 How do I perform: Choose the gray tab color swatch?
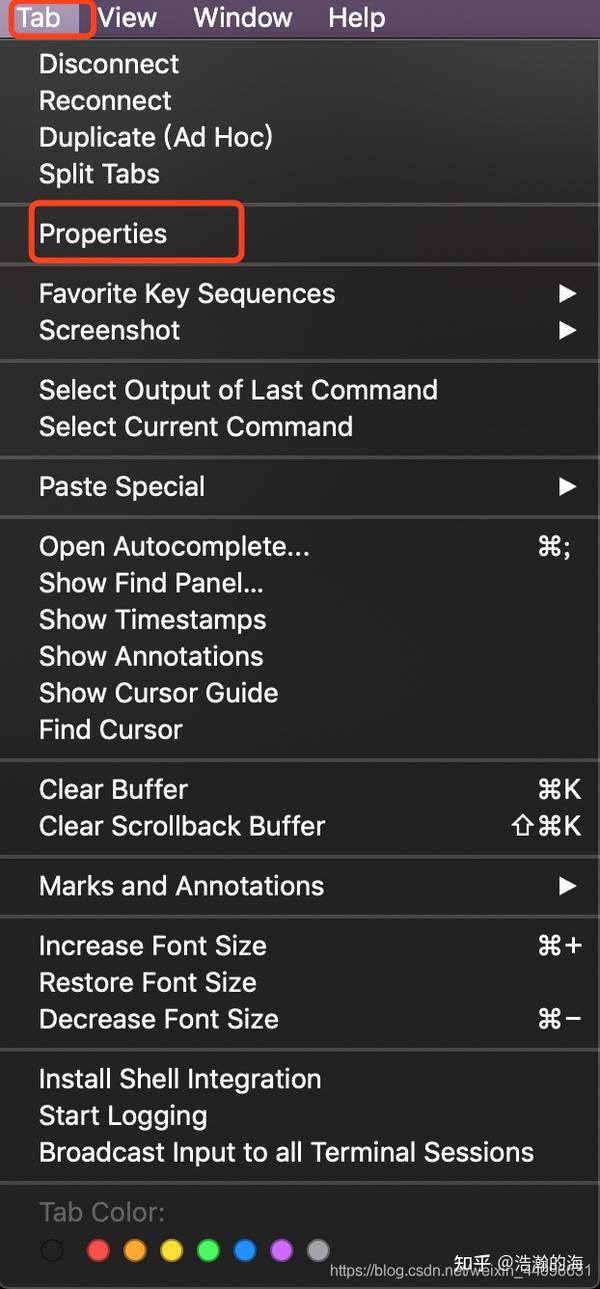pos(318,1250)
